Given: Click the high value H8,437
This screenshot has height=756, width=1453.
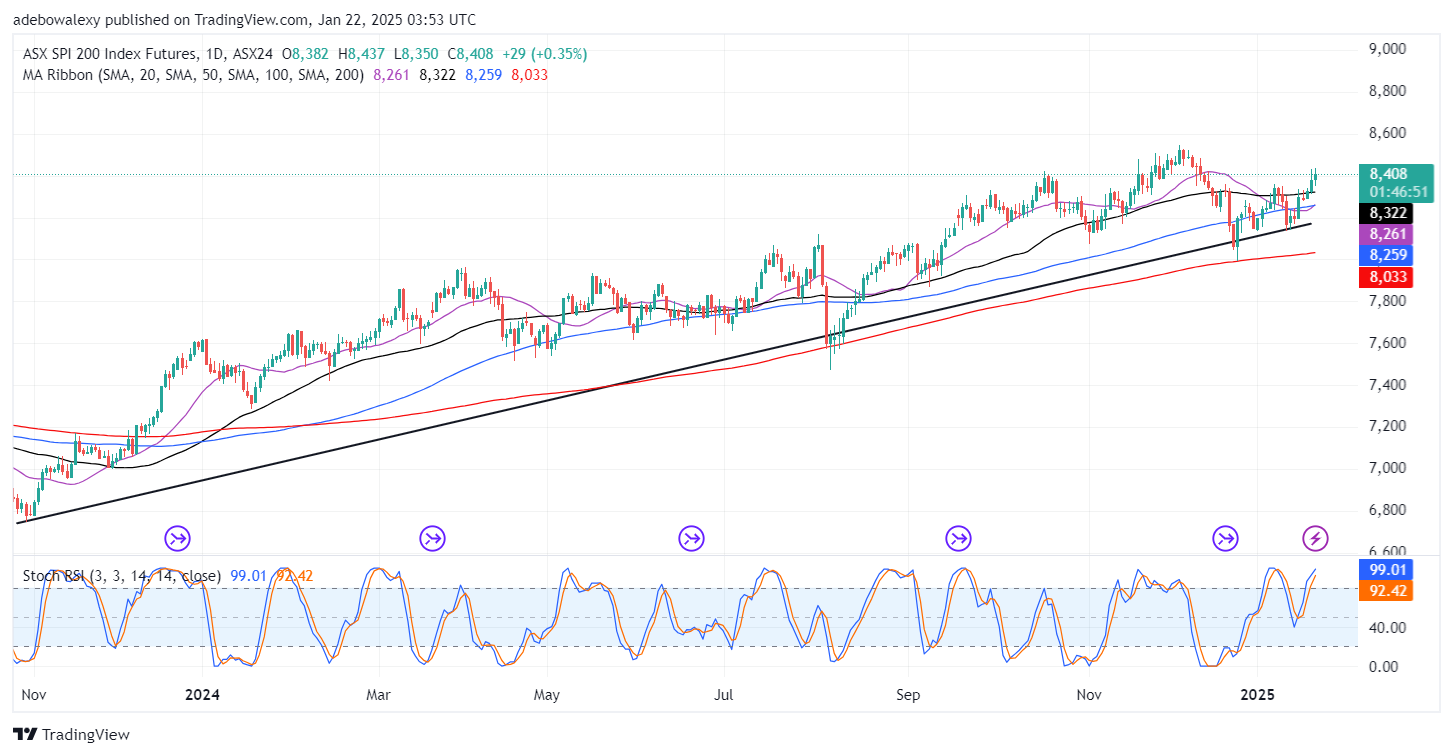Looking at the screenshot, I should coord(362,54).
